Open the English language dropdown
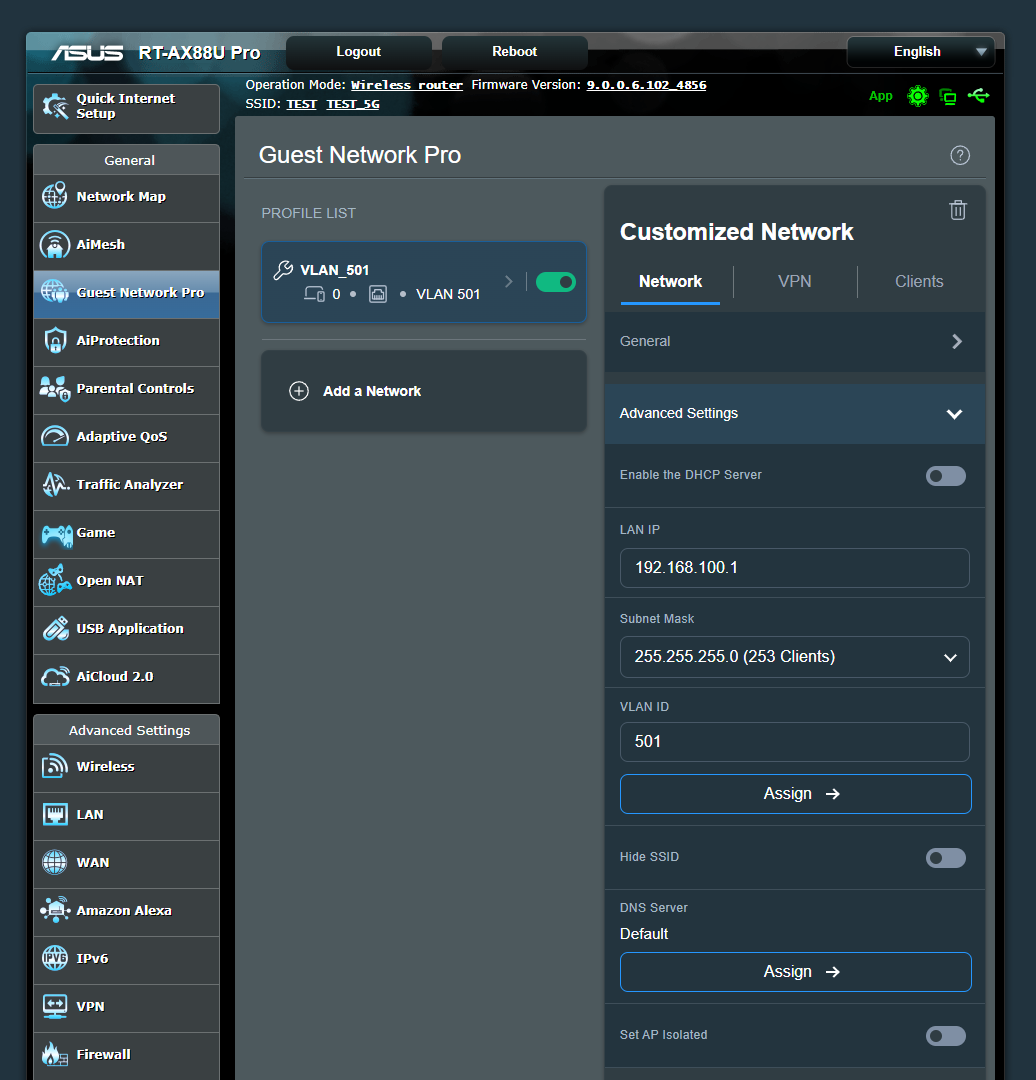Image resolution: width=1036 pixels, height=1080 pixels. pos(919,52)
